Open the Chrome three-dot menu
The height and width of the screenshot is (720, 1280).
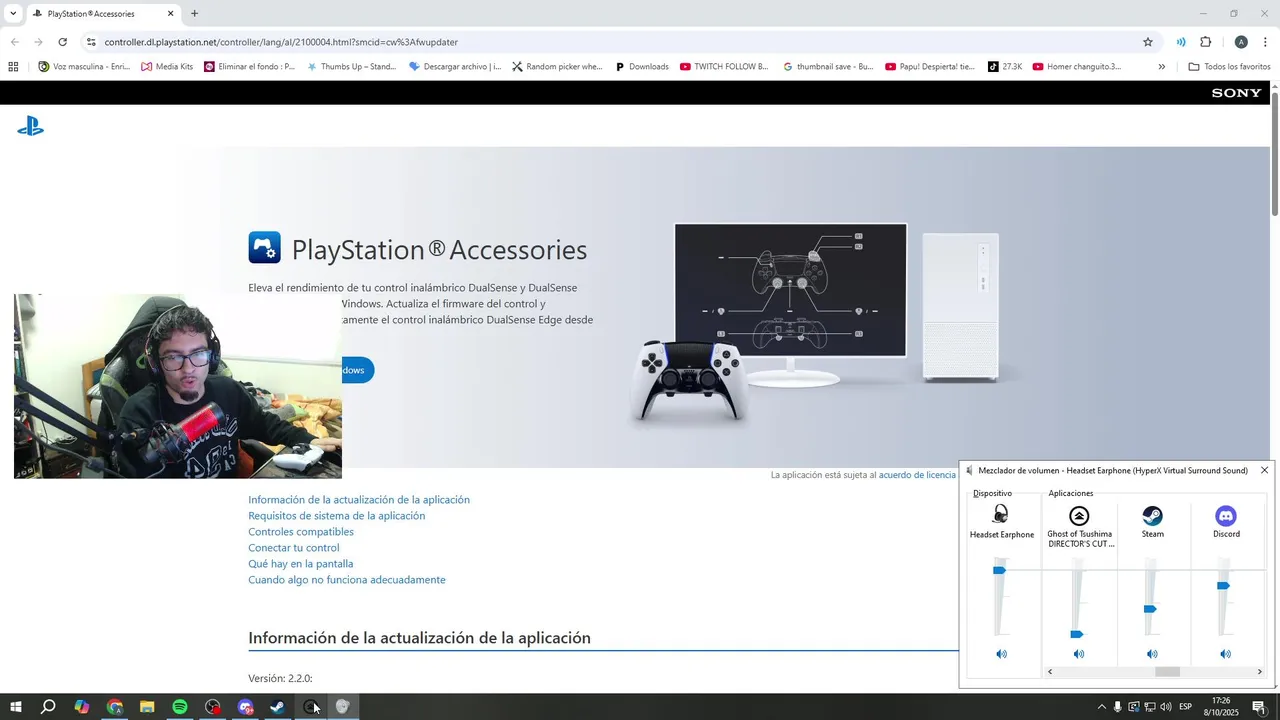pyautogui.click(x=1265, y=42)
